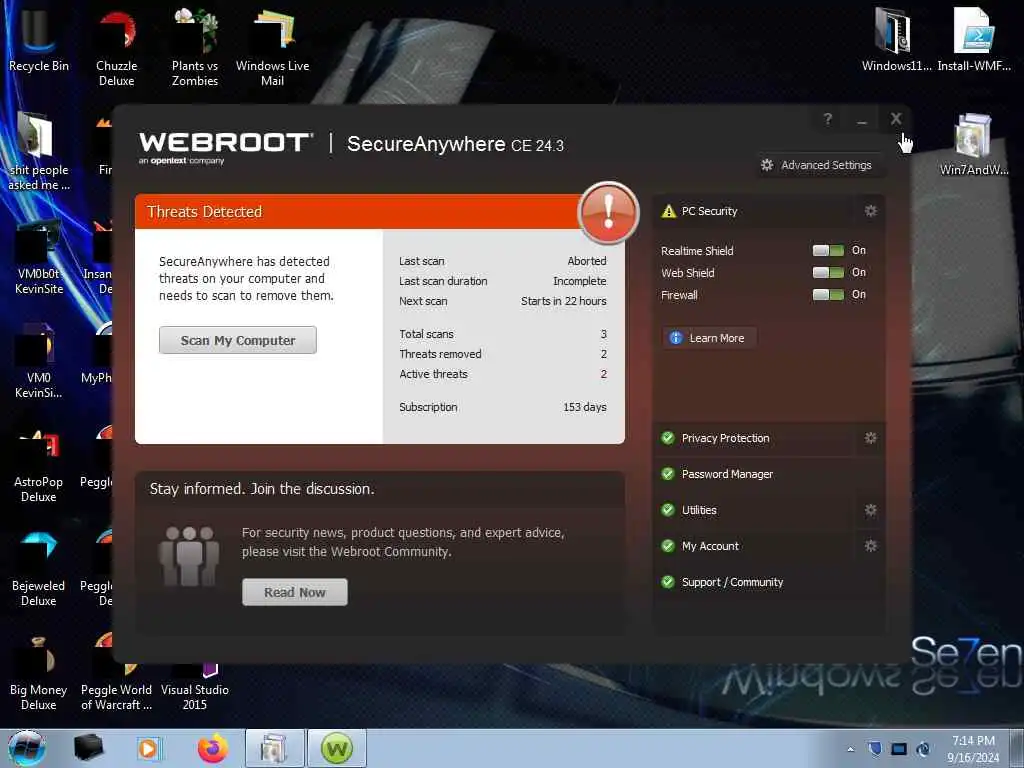This screenshot has height=768, width=1024.
Task: Click the red threat alert exclamation icon
Action: pyautogui.click(x=608, y=213)
